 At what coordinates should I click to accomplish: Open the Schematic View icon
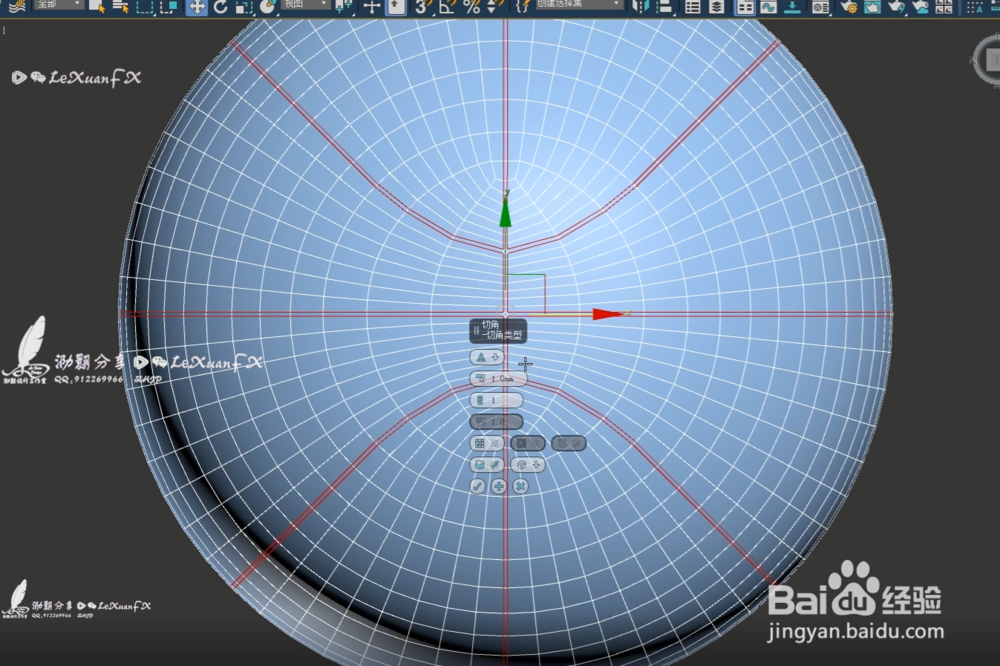click(793, 7)
